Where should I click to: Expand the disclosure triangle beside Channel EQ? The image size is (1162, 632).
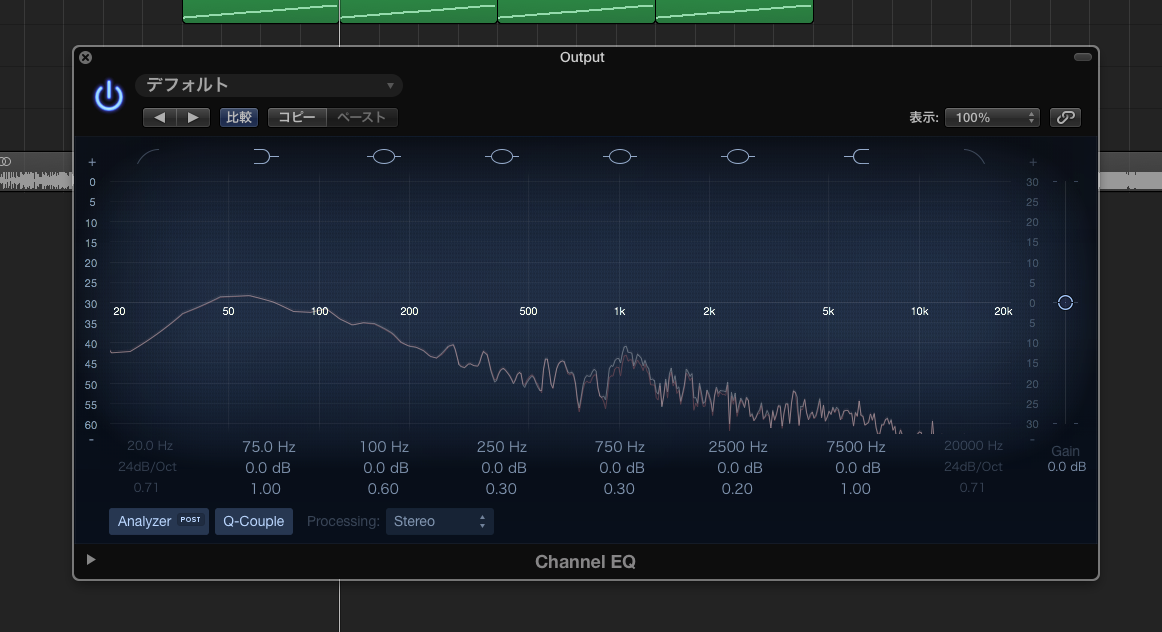coord(90,559)
